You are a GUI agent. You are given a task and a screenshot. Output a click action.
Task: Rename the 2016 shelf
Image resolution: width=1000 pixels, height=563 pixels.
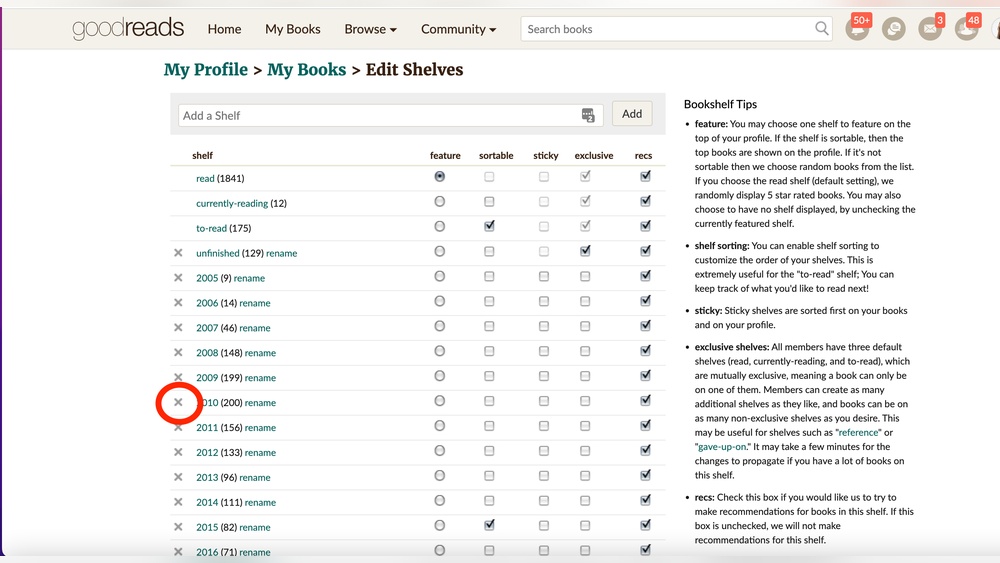click(x=255, y=552)
